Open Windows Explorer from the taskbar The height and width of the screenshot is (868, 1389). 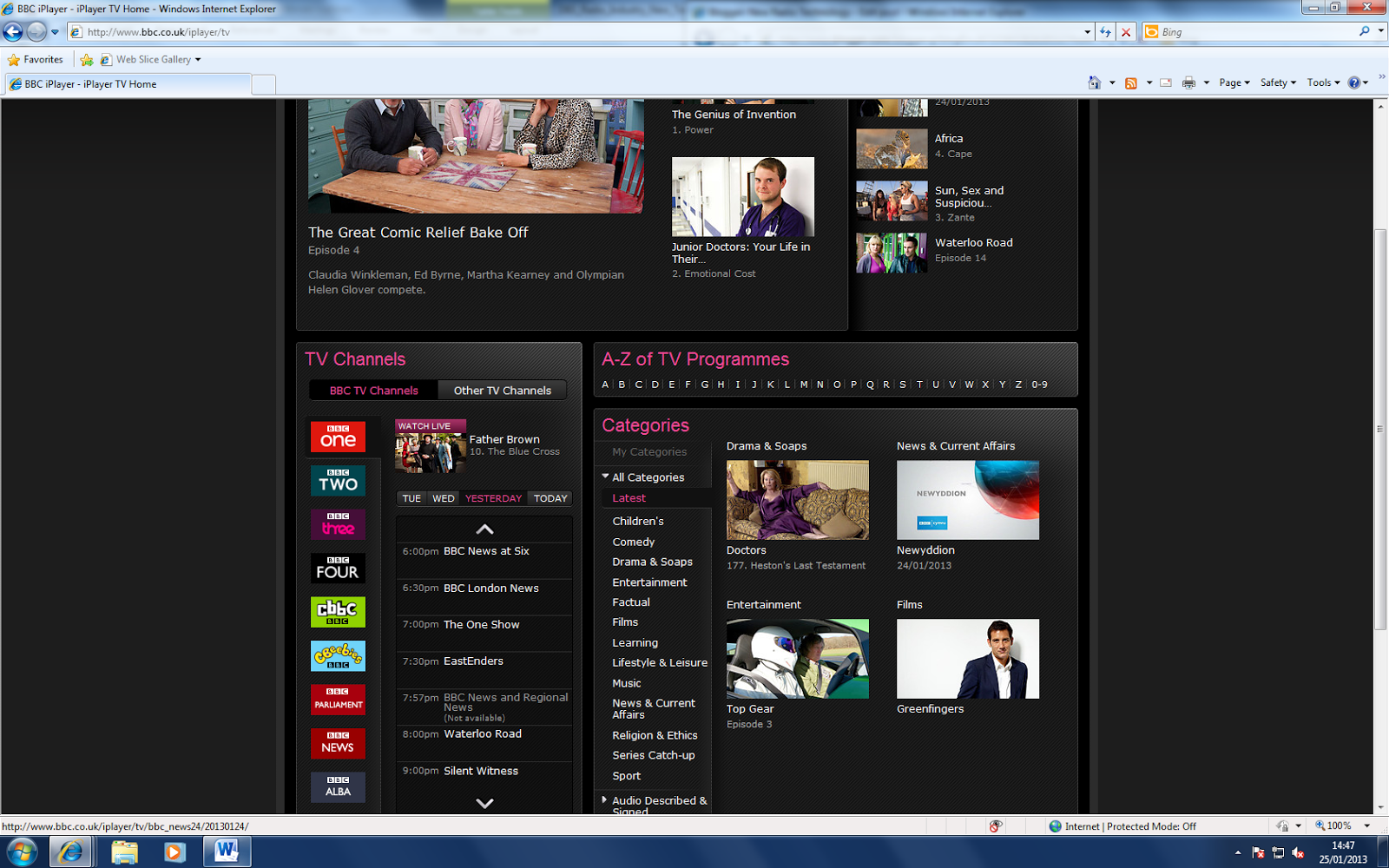coord(124,852)
